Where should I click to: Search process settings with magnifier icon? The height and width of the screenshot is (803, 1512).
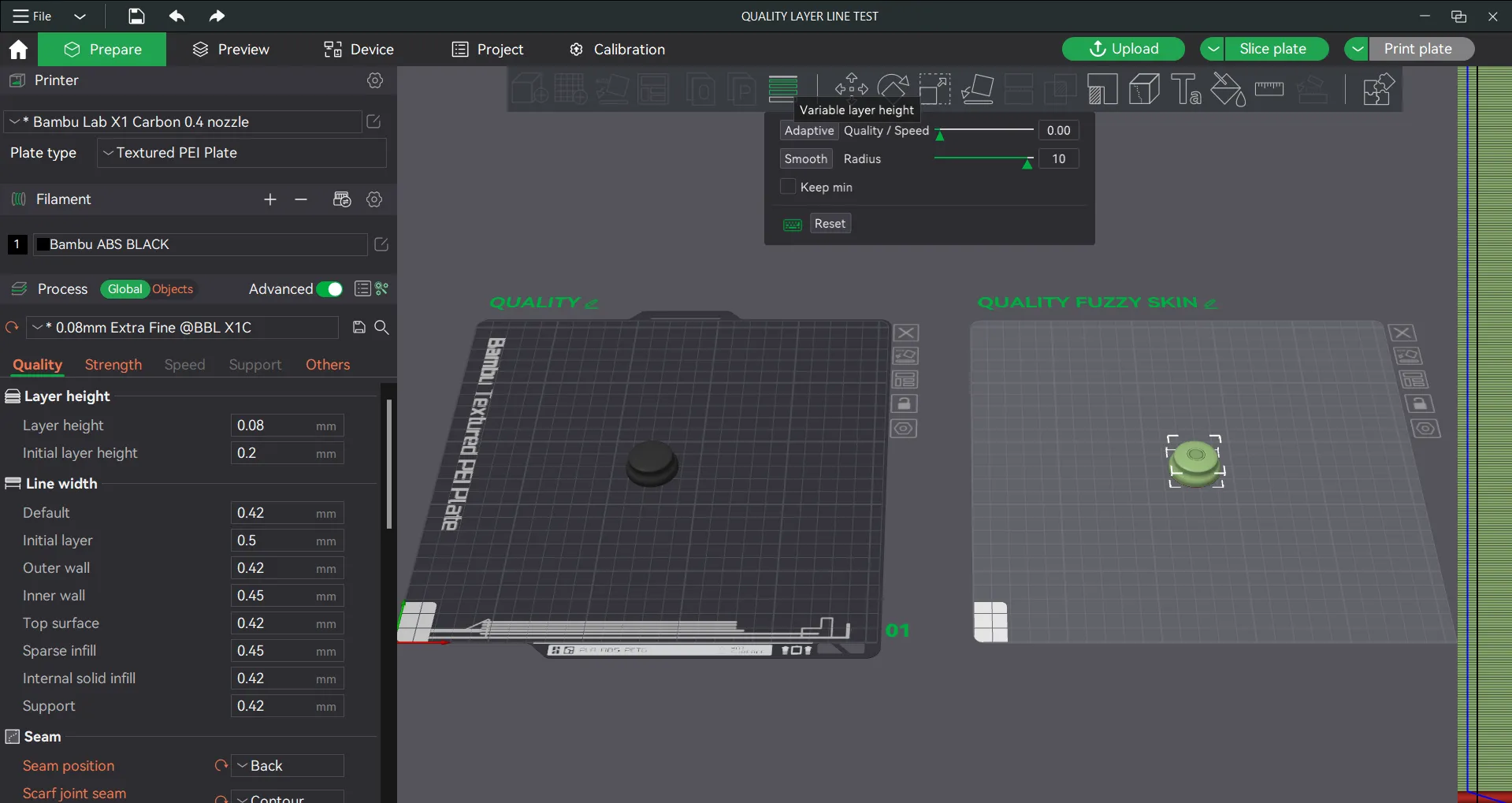(381, 327)
